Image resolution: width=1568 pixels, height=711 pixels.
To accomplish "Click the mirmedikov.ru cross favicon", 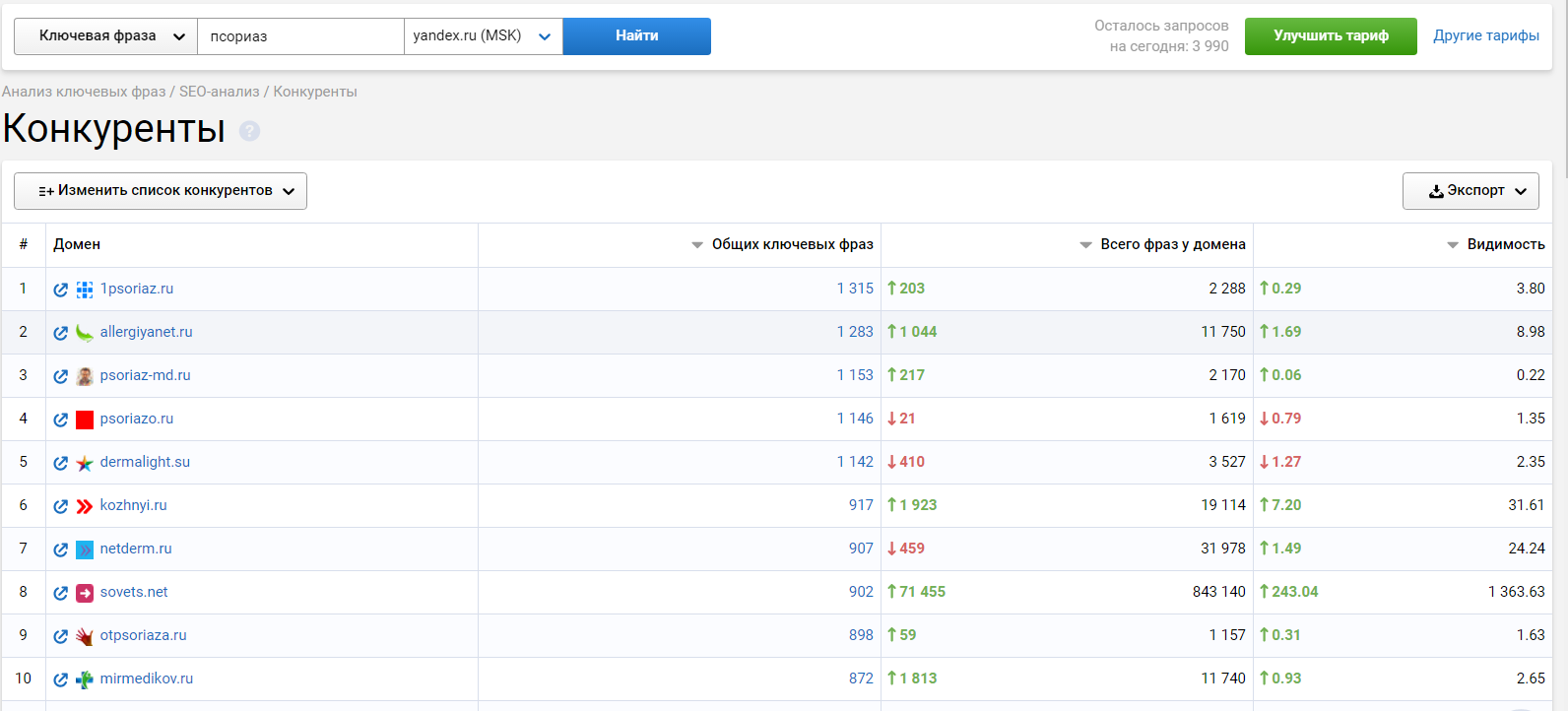I will [x=85, y=679].
